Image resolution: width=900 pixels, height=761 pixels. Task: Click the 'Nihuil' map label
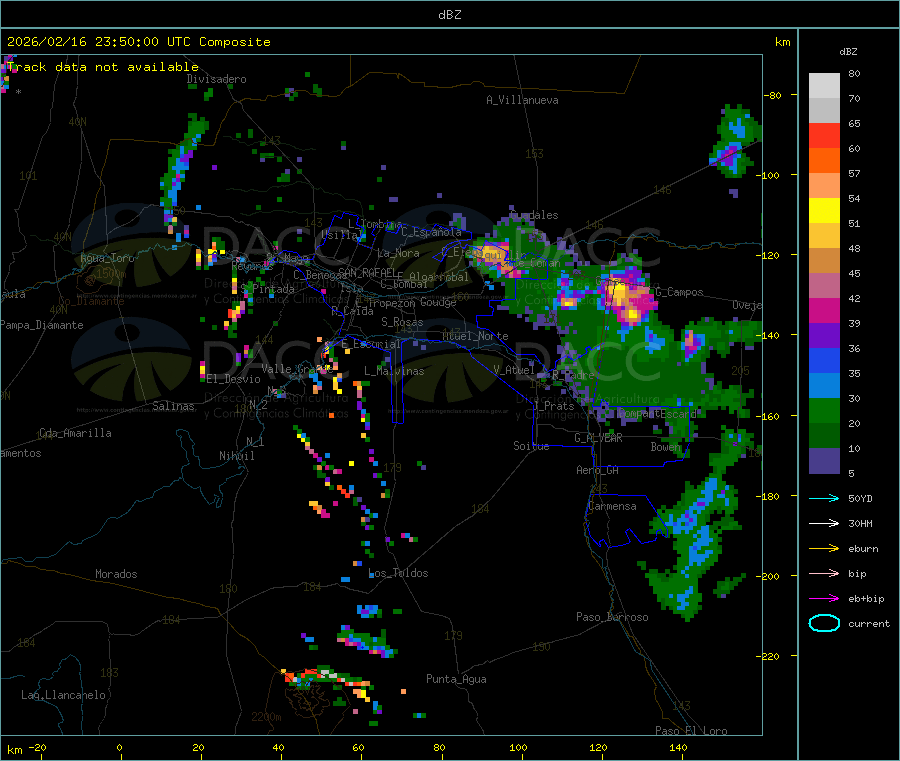click(x=236, y=456)
